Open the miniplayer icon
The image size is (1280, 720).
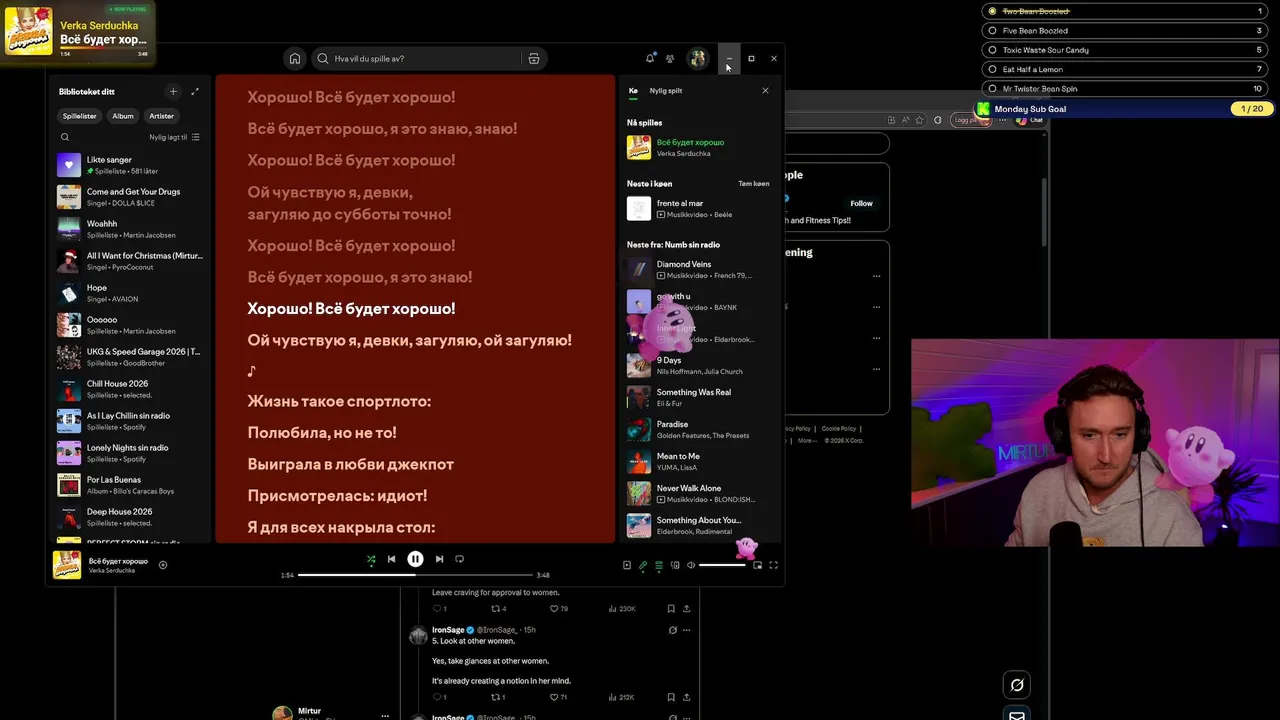point(757,565)
